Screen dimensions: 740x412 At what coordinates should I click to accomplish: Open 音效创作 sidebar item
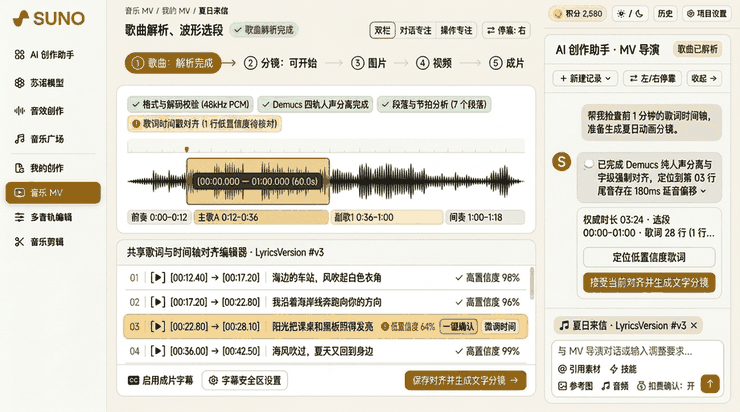pyautogui.click(x=40, y=111)
